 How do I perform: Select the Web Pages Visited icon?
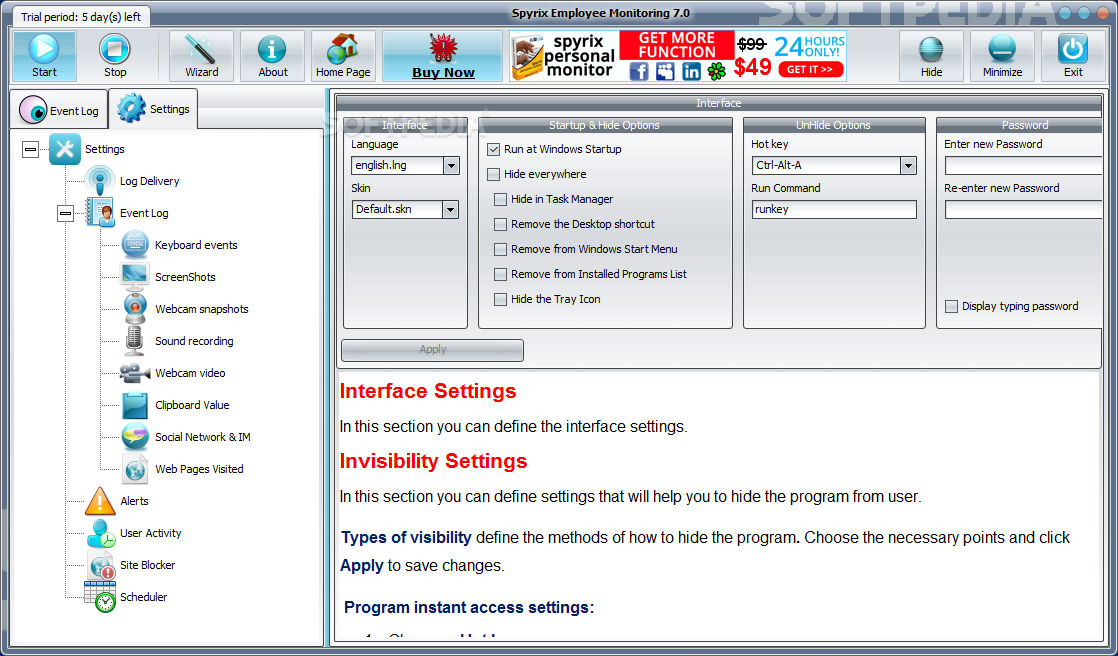pyautogui.click(x=135, y=468)
